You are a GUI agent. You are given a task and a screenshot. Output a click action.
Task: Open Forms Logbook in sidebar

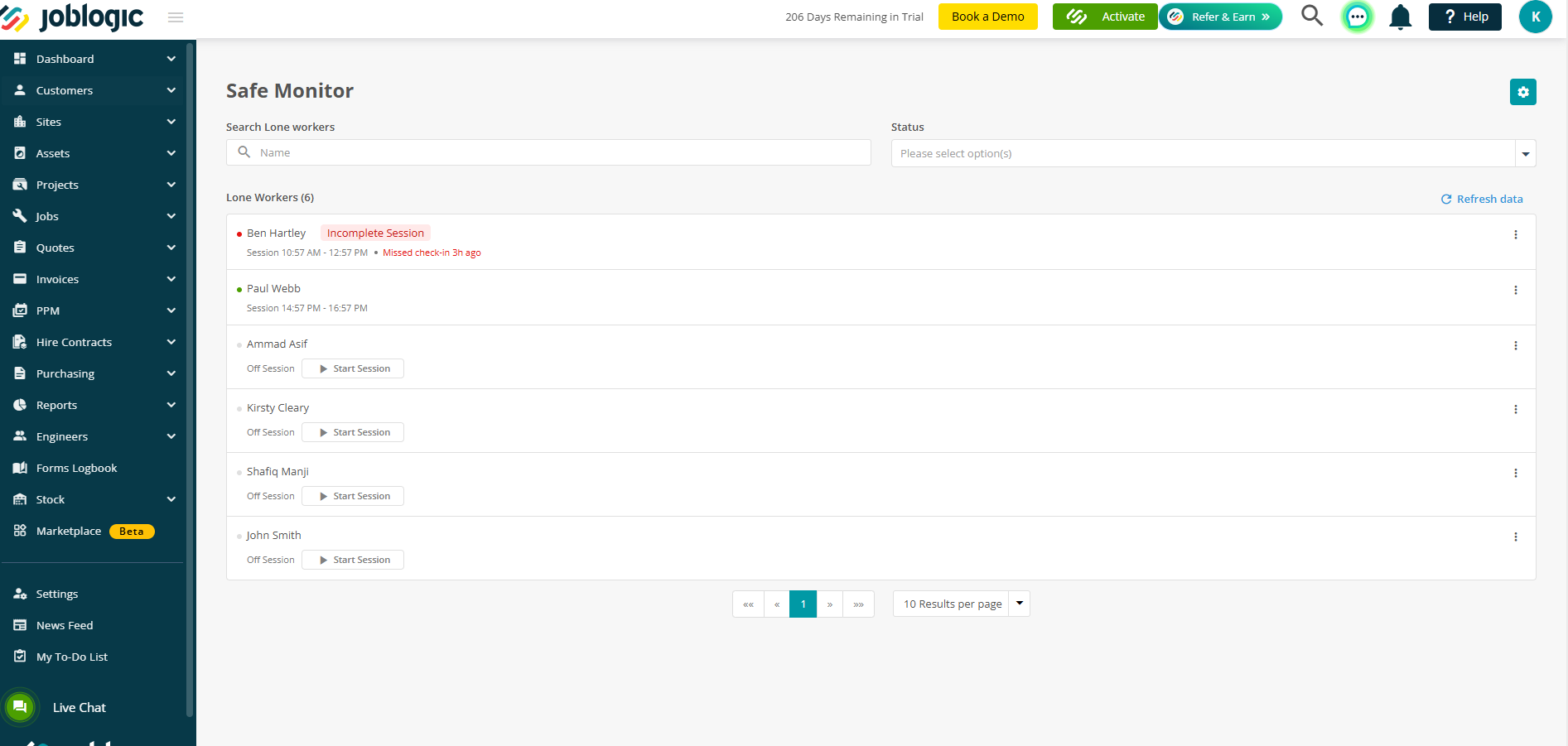[76, 468]
